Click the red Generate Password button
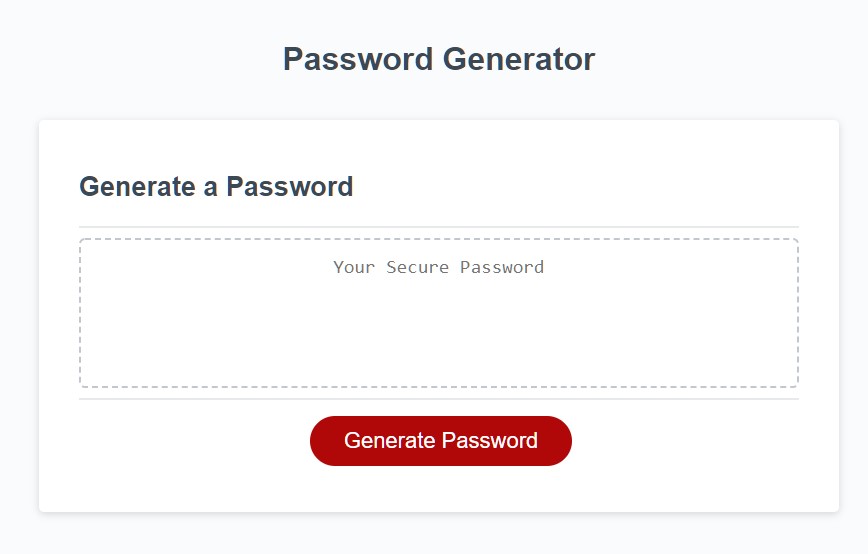 441,441
